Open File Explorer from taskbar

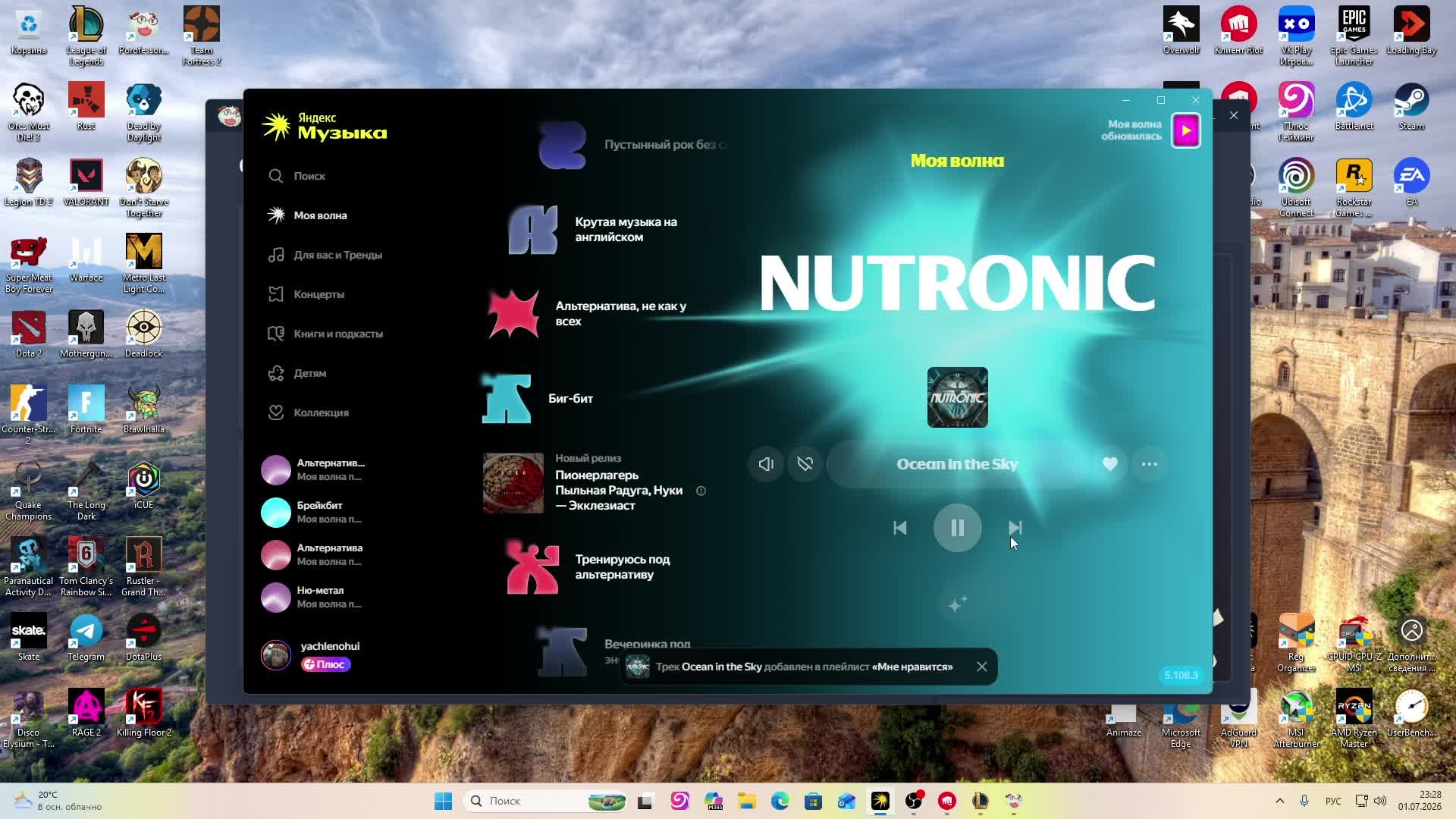tap(746, 801)
